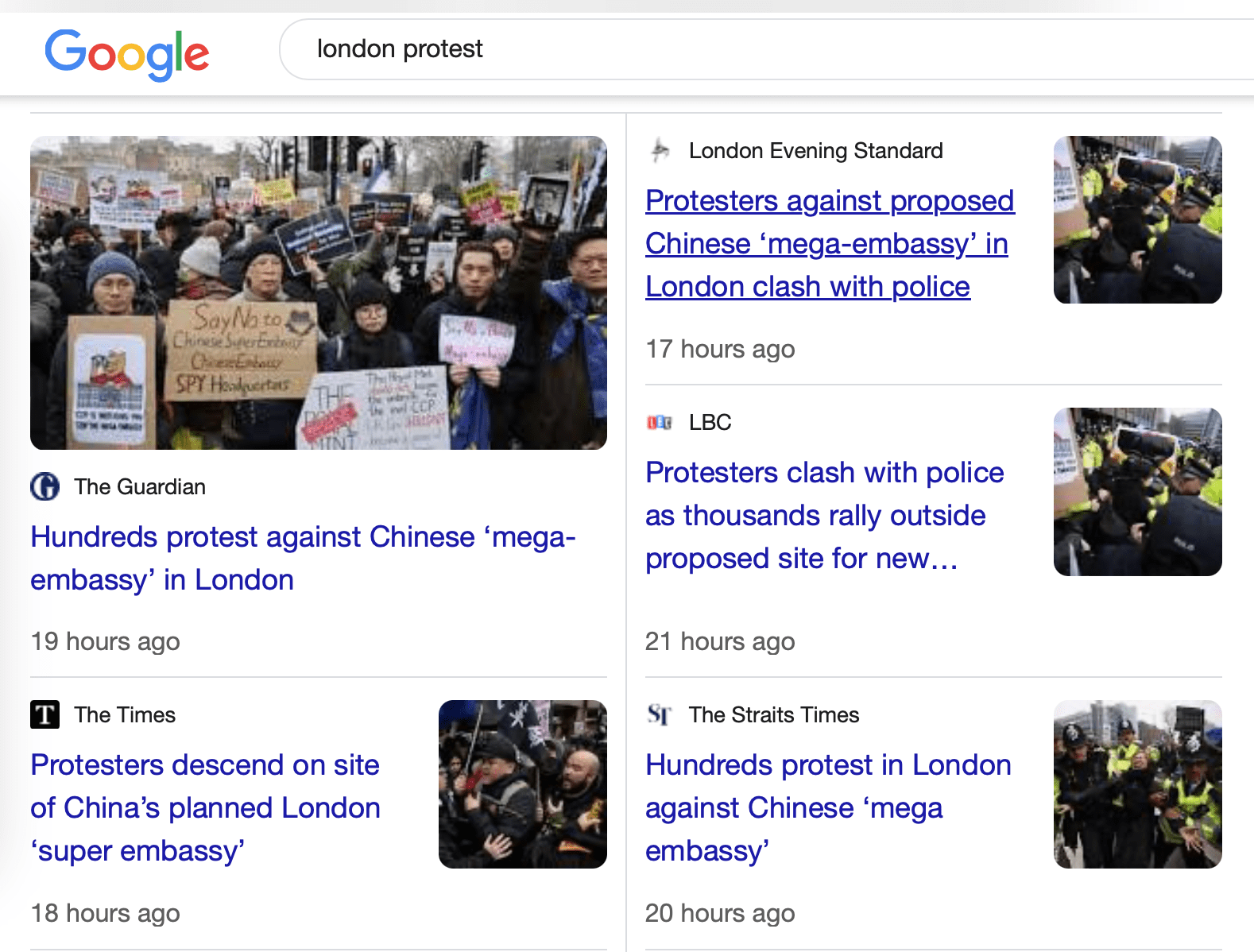
Task: Click 'The Guardian' source name
Action: 140,486
